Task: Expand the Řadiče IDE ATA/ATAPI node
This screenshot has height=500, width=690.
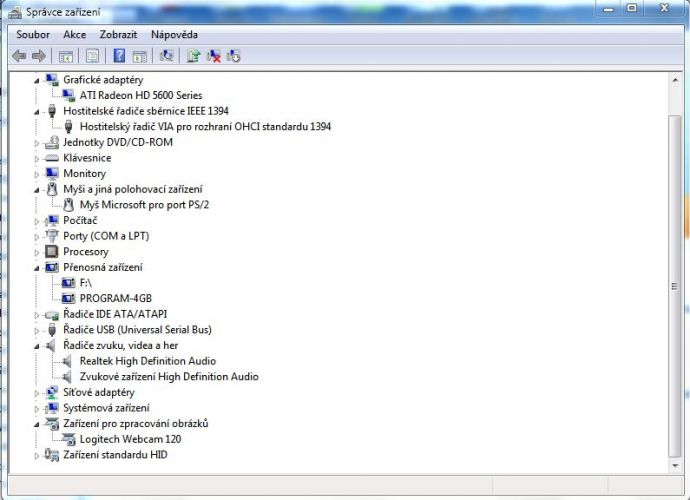Action: point(37,315)
